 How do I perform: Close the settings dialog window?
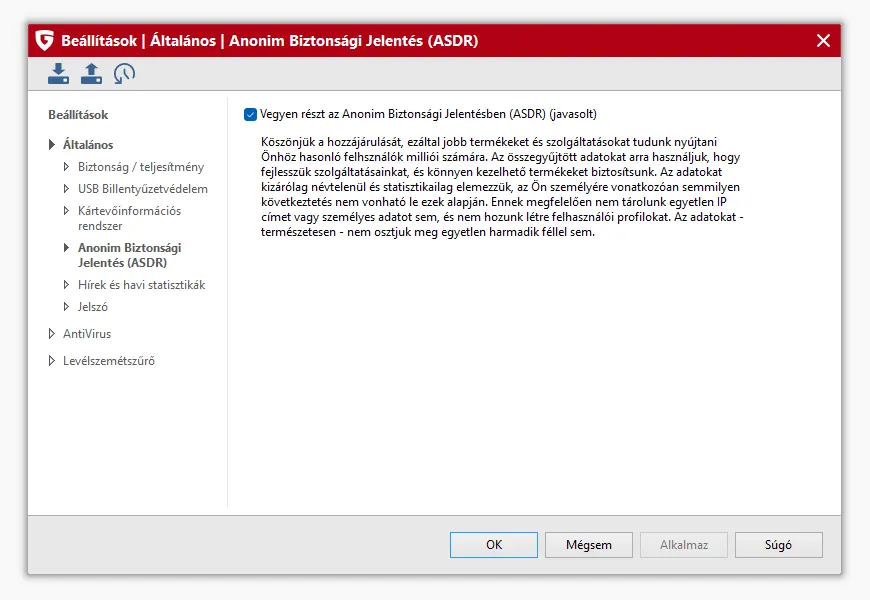823,41
